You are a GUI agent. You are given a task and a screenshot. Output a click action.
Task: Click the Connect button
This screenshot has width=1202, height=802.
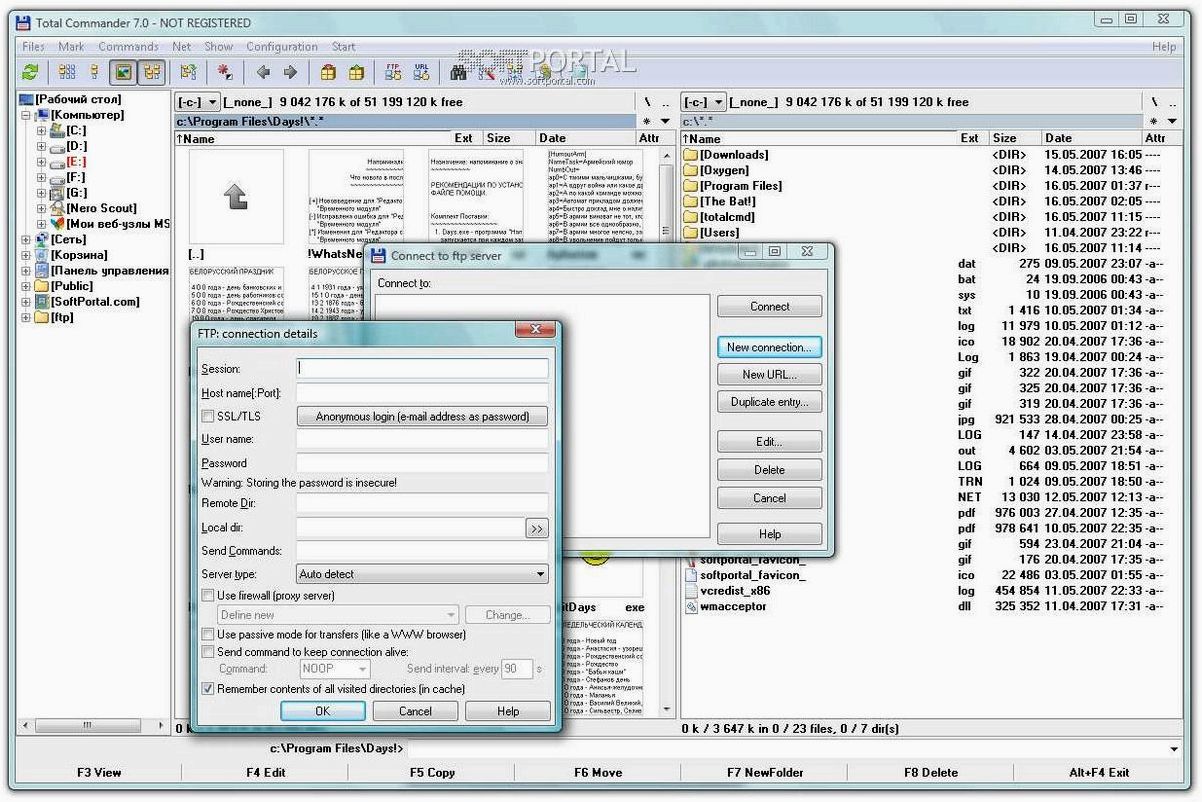point(769,306)
